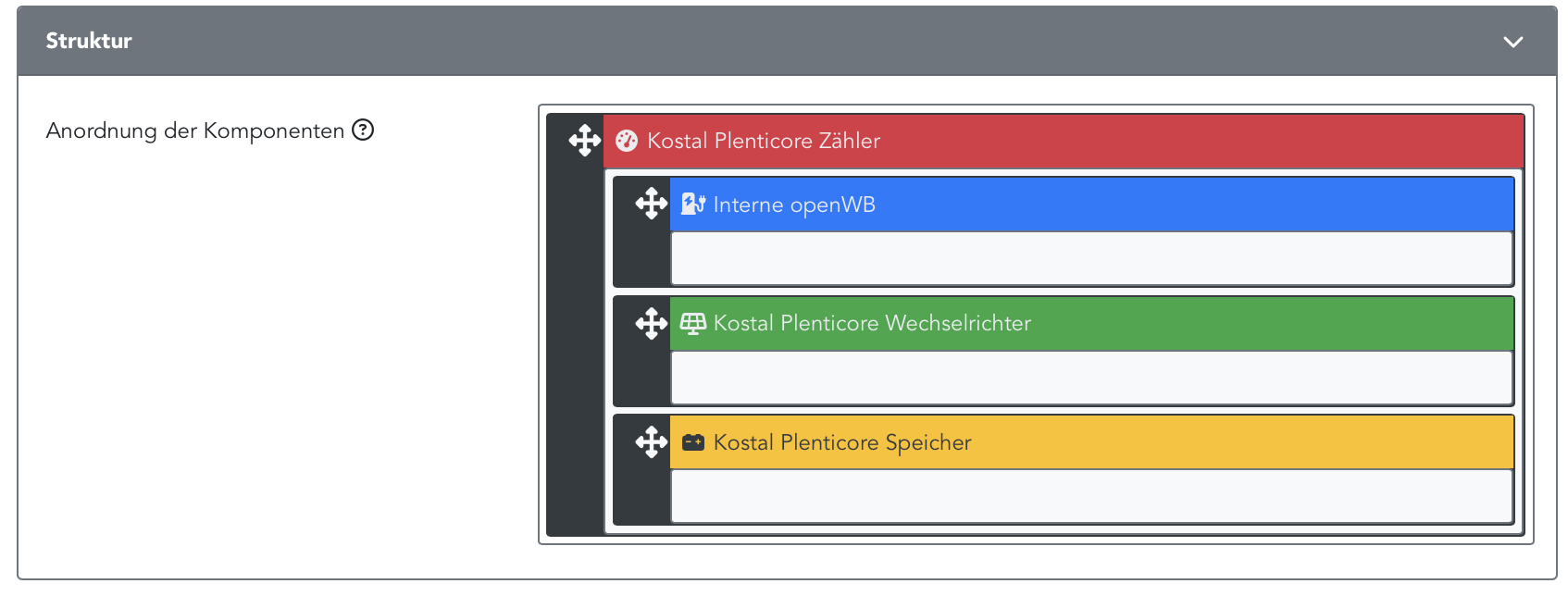1568x596 pixels.
Task: Click the charging station icon for Interne openWB
Action: (693, 204)
